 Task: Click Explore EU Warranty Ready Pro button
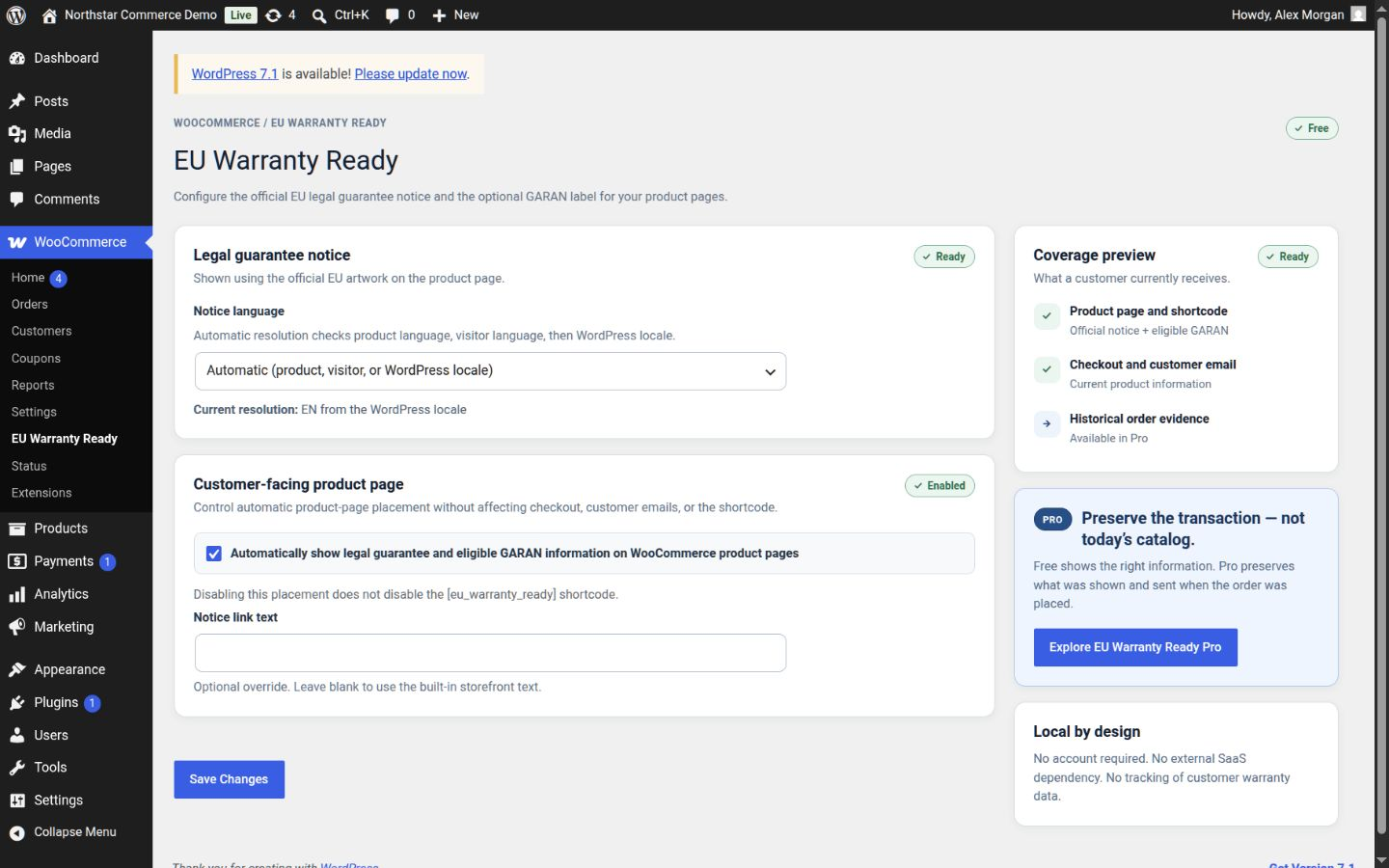[1135, 647]
